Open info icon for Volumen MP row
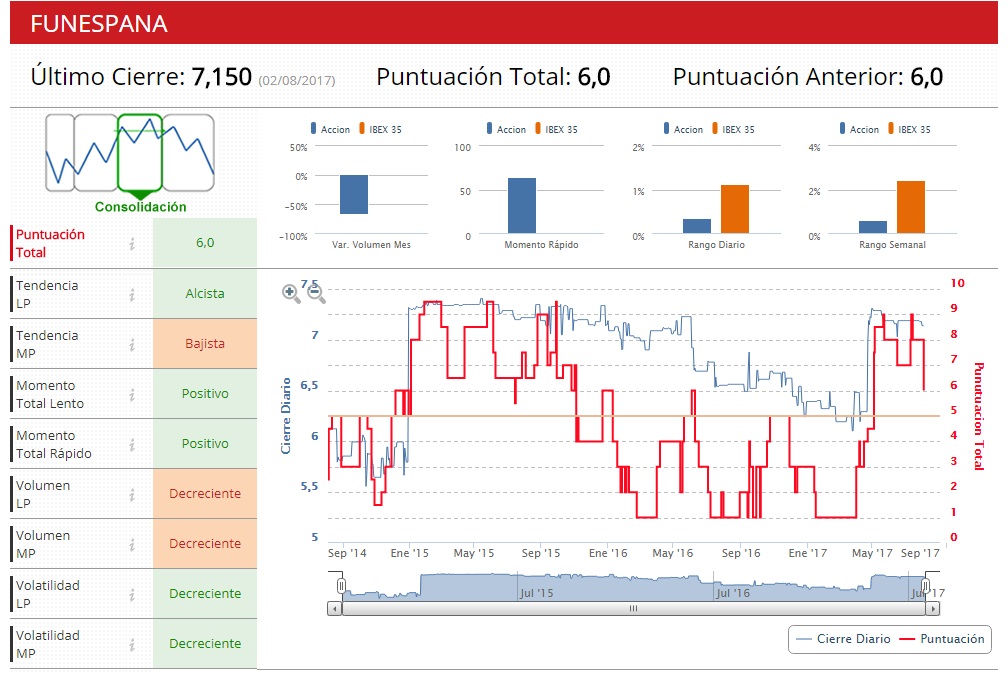 (132, 544)
